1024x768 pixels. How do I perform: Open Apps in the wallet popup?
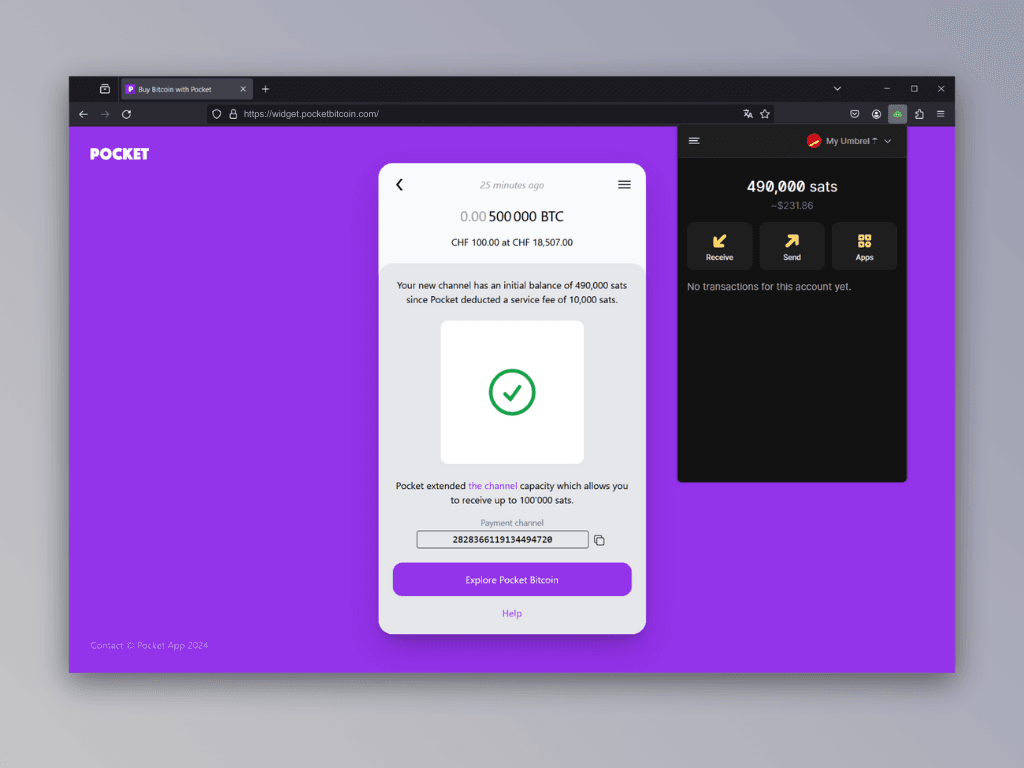coord(864,246)
